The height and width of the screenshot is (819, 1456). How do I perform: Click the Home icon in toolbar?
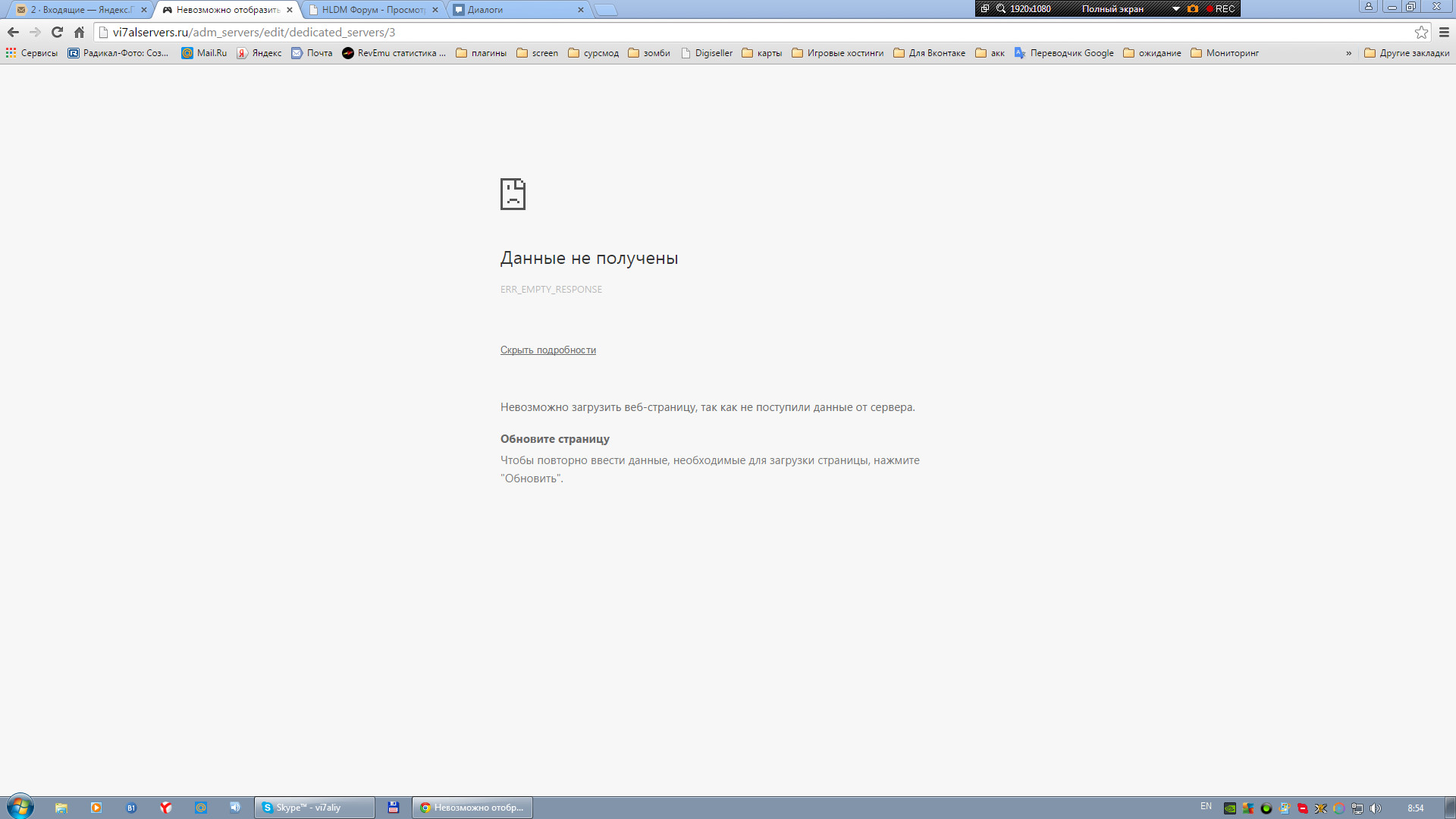(79, 32)
